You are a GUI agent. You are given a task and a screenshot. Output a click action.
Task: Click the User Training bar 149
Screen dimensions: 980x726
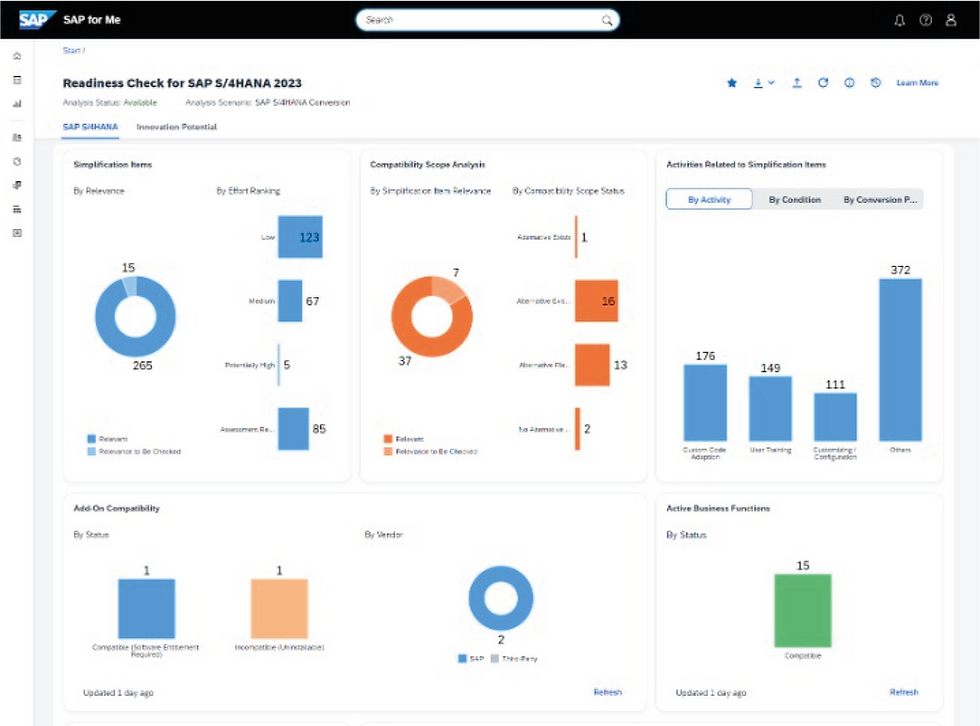(x=770, y=409)
